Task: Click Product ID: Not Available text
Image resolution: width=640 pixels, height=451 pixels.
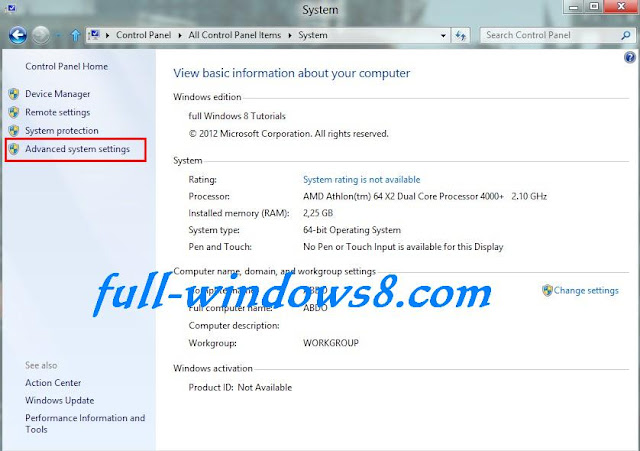Action: click(x=240, y=387)
